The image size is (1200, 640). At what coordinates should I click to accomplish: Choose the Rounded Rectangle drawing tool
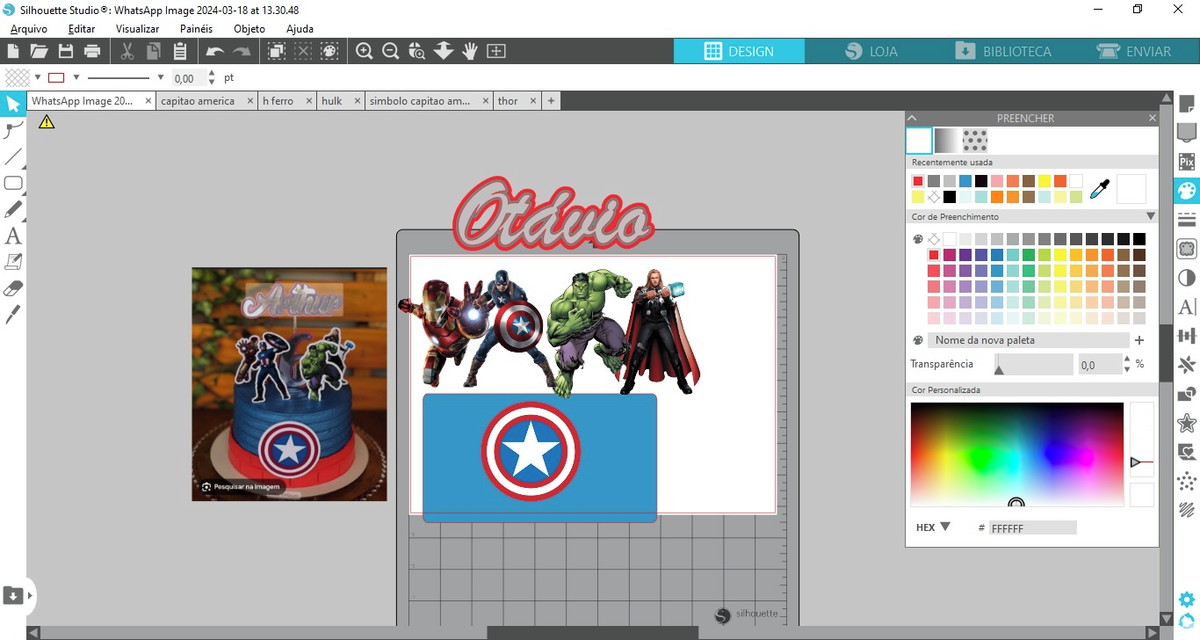13,183
